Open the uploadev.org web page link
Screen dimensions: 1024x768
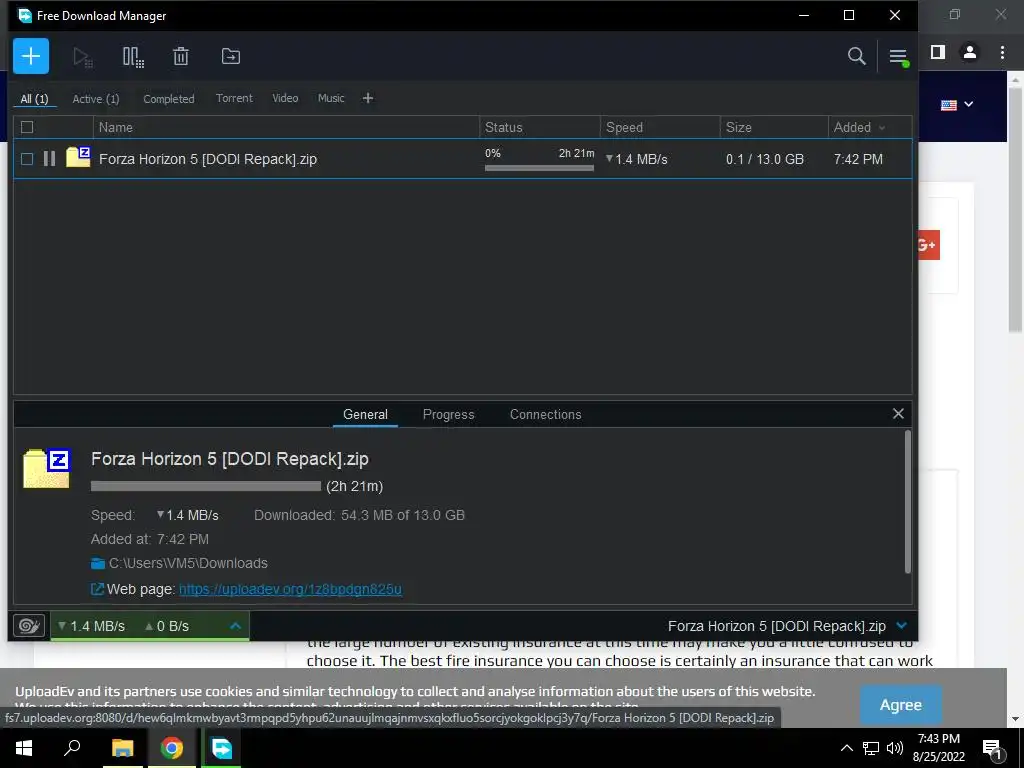click(x=290, y=589)
